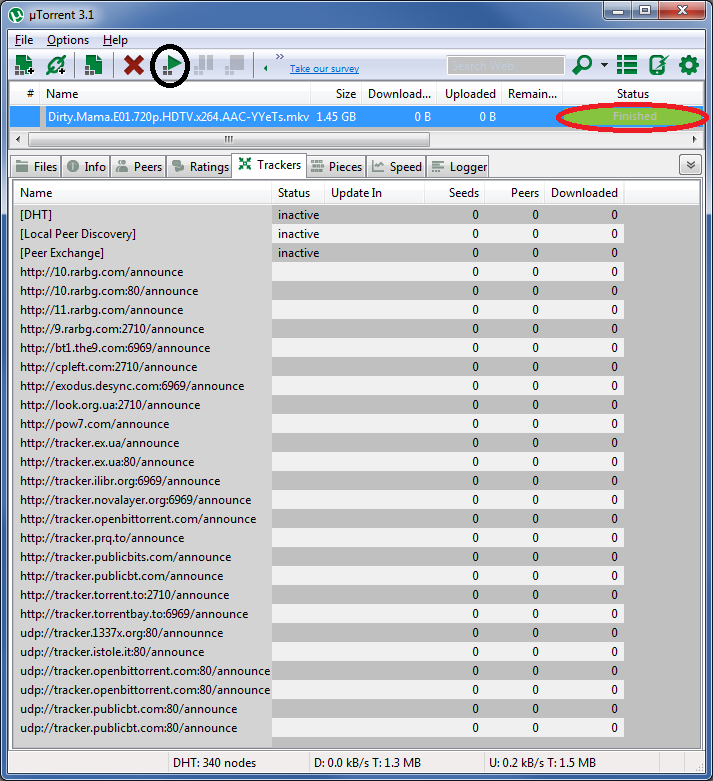This screenshot has height=781, width=713.
Task: Select the [DHT] tracker row
Action: [x=319, y=215]
